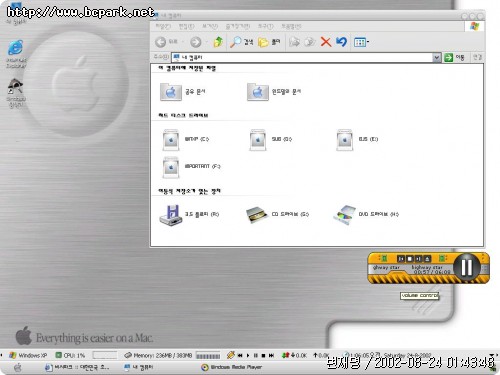Switch to the web browser taskbar button
500x375 pixels.
(77, 367)
